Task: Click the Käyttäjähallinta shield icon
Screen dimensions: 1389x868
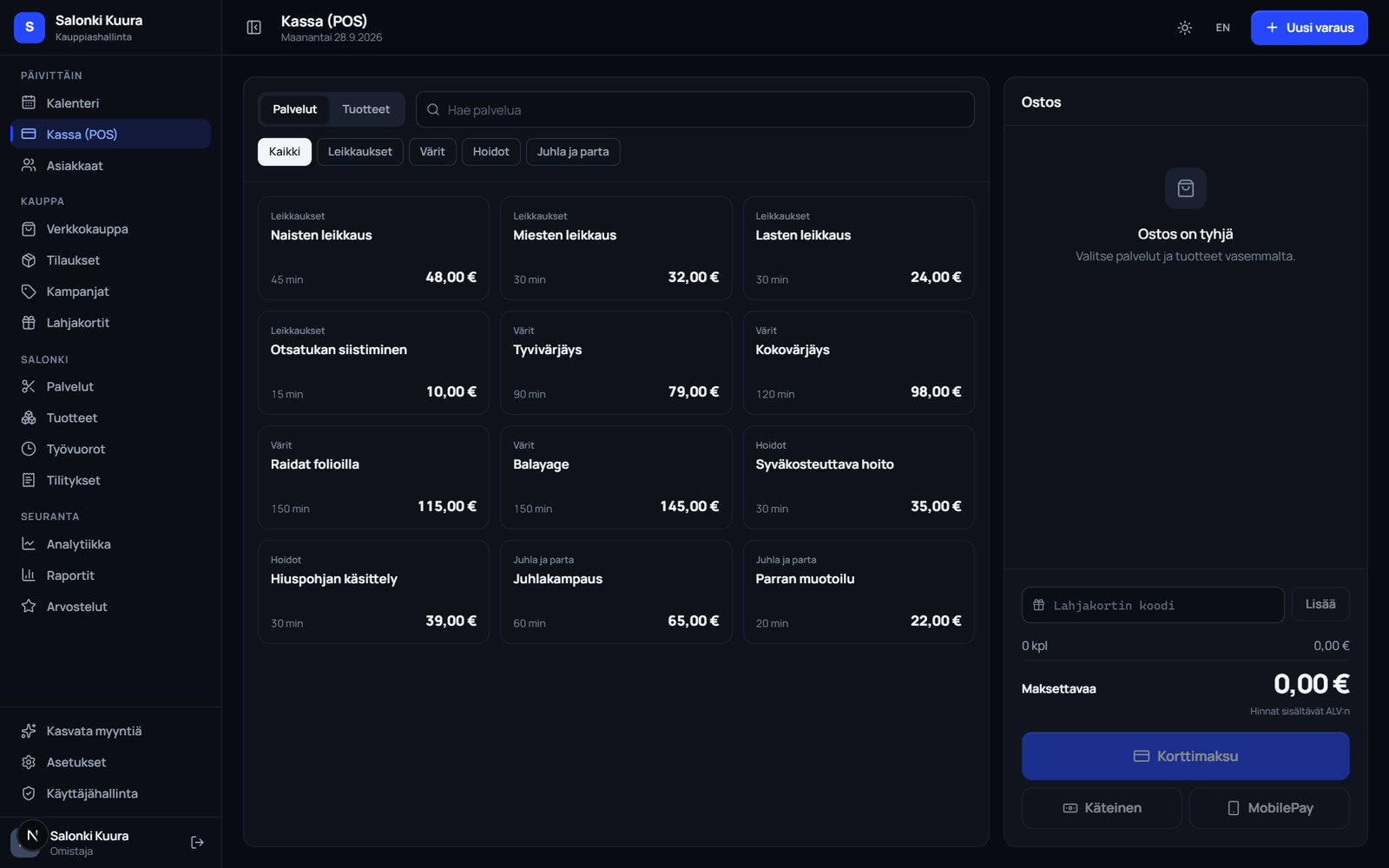Action: (29, 793)
